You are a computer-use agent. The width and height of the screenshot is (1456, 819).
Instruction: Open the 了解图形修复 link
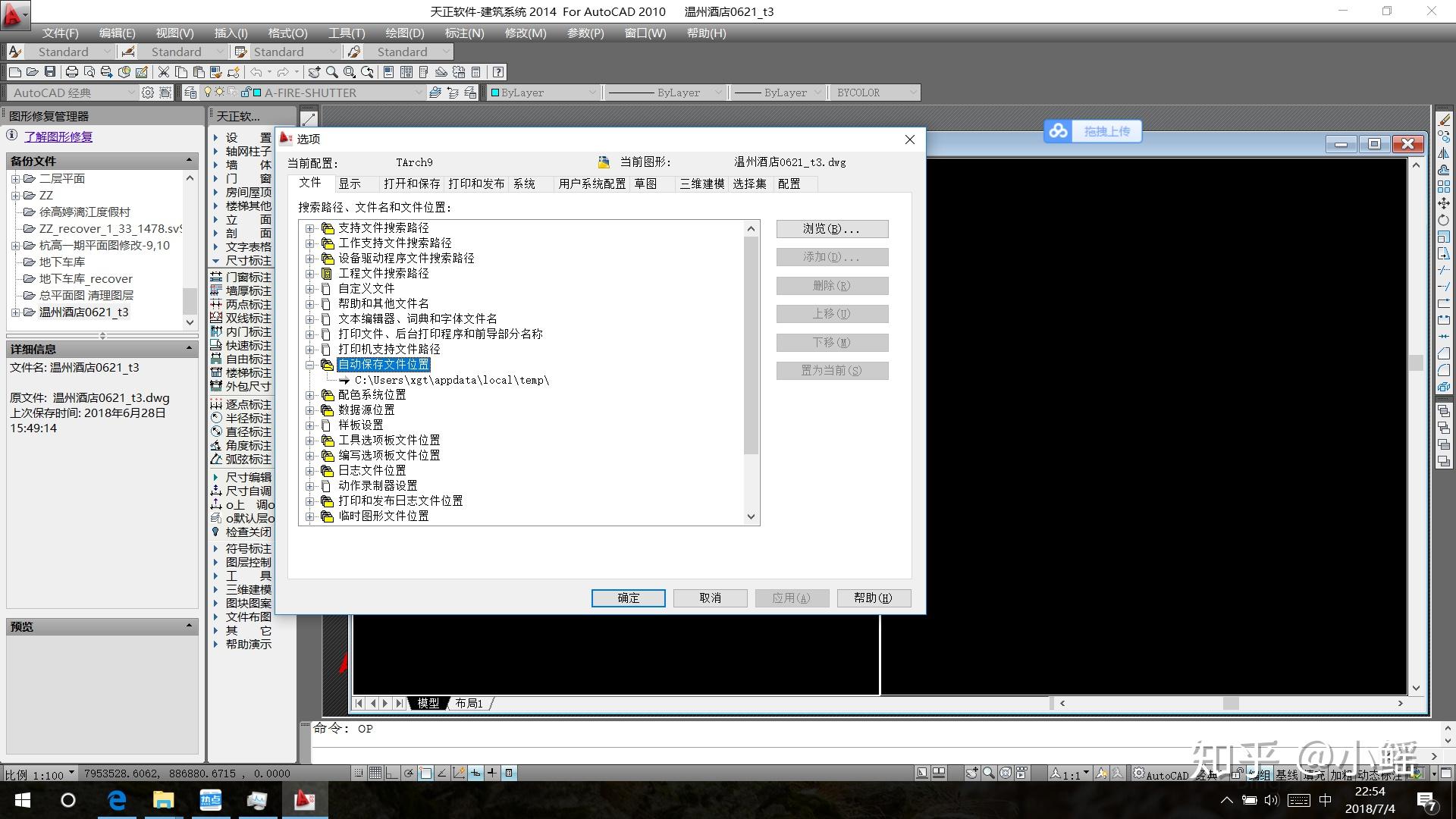(x=58, y=137)
